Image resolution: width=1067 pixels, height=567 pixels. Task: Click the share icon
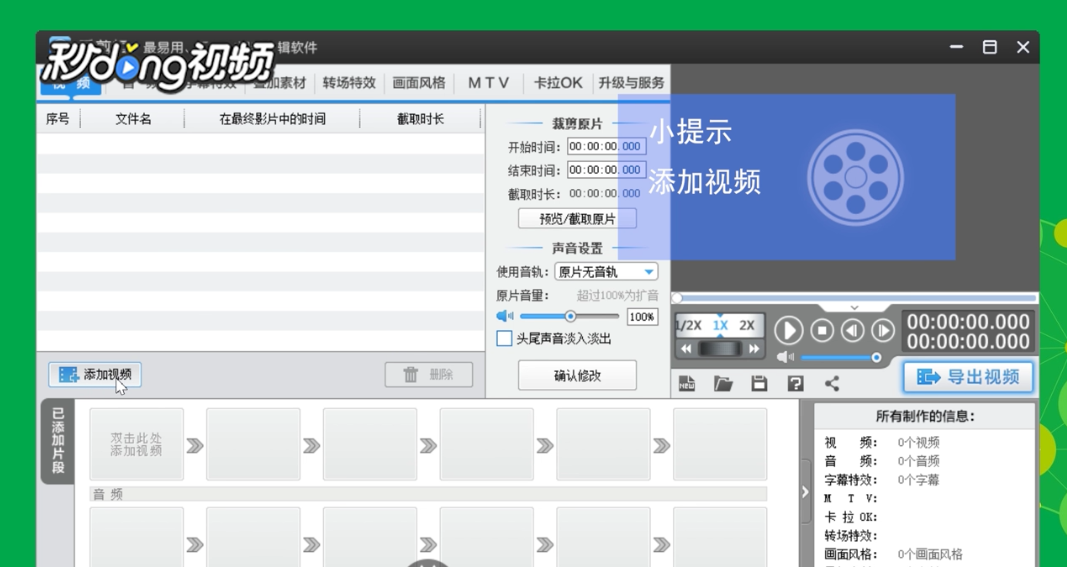click(x=832, y=384)
